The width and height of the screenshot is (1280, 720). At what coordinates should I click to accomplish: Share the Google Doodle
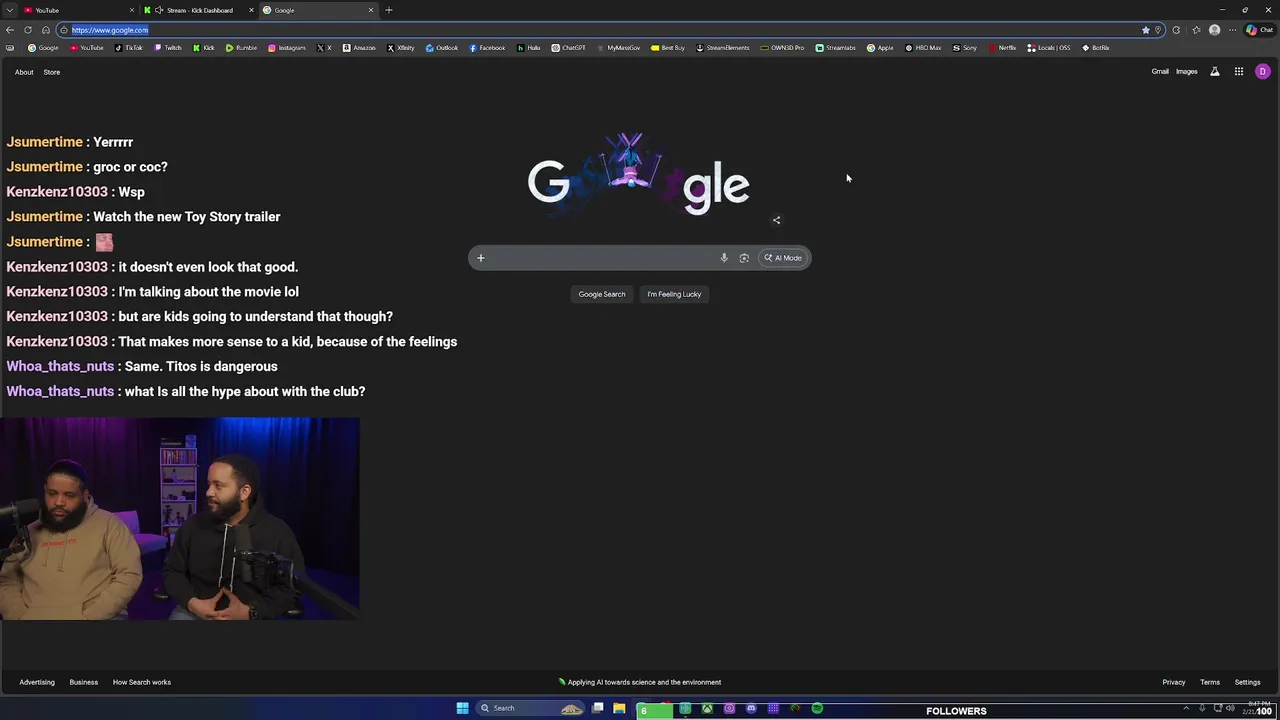pyautogui.click(x=776, y=220)
